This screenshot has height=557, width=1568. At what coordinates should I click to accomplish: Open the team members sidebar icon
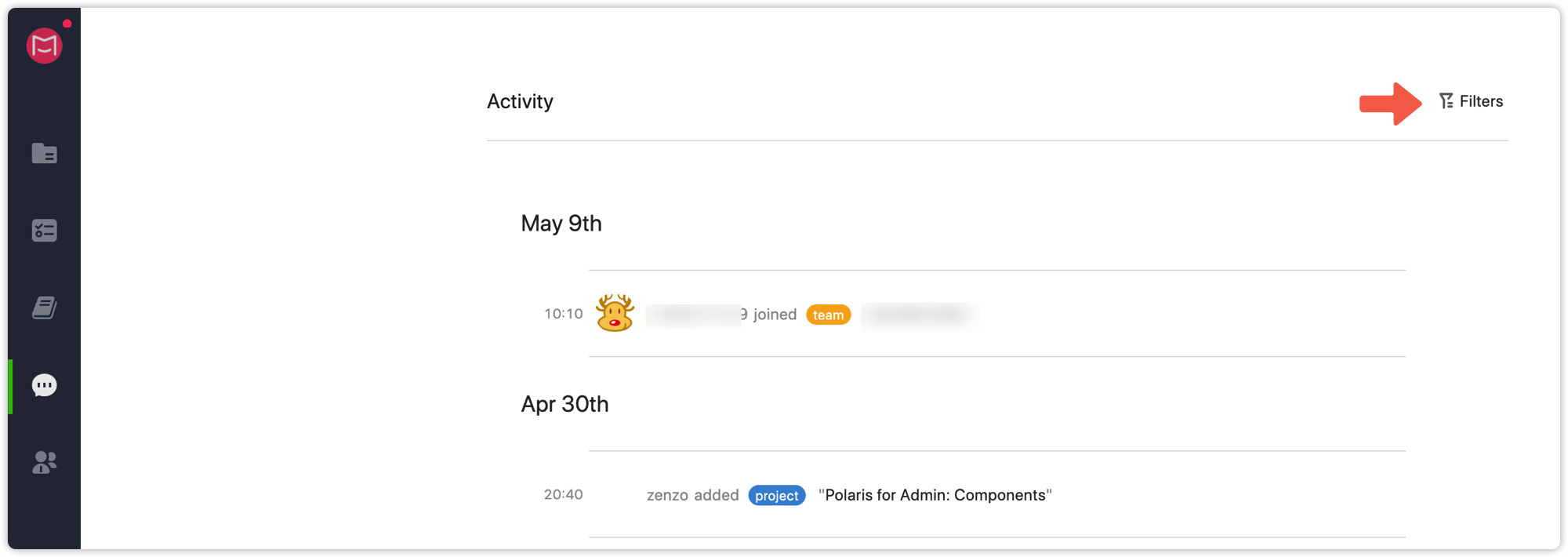pyautogui.click(x=45, y=463)
